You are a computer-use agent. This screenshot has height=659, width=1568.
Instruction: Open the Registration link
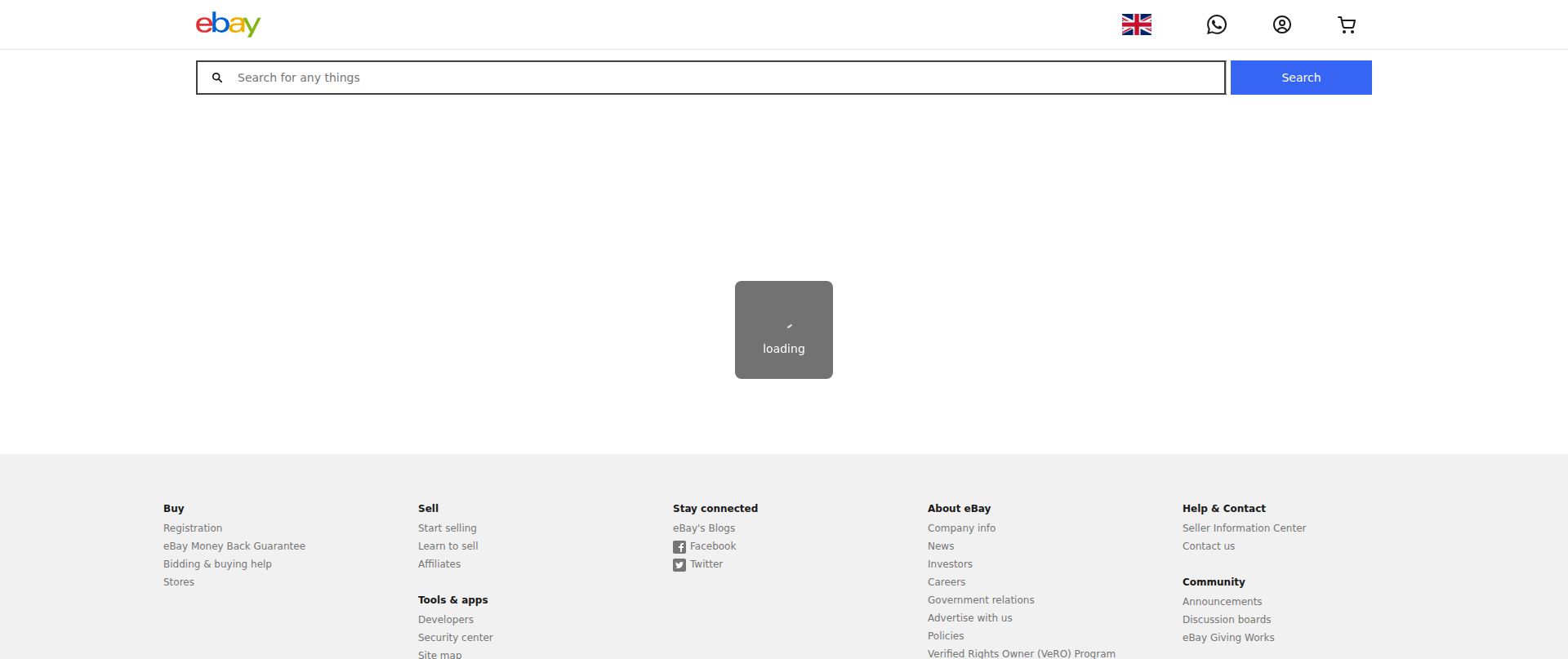pos(193,528)
